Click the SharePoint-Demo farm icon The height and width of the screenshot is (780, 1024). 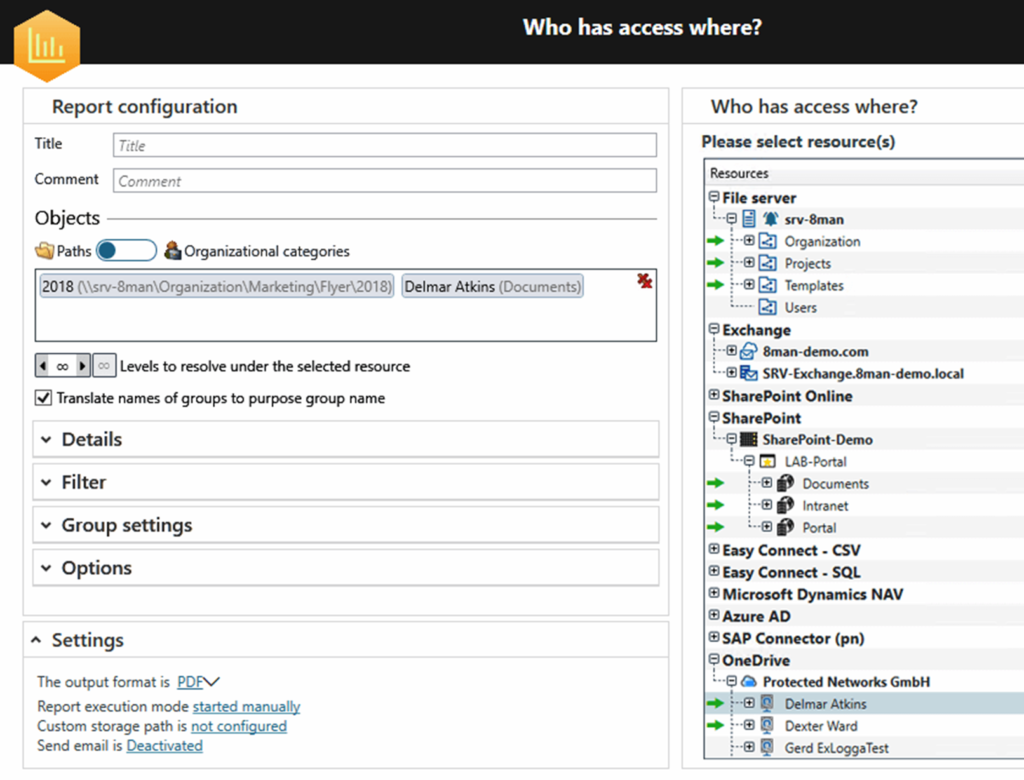click(748, 439)
